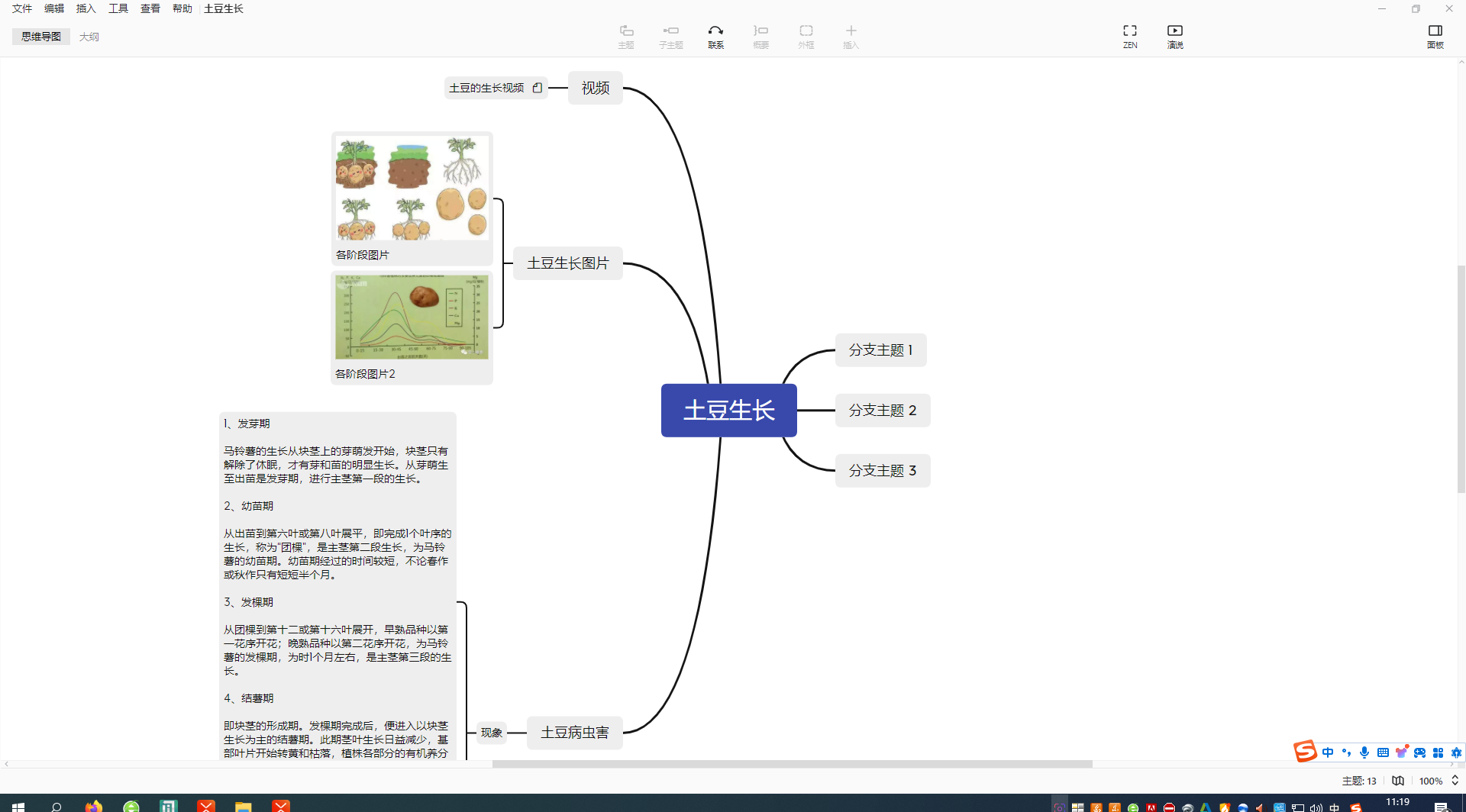Select 分支主题 2

pos(883,411)
